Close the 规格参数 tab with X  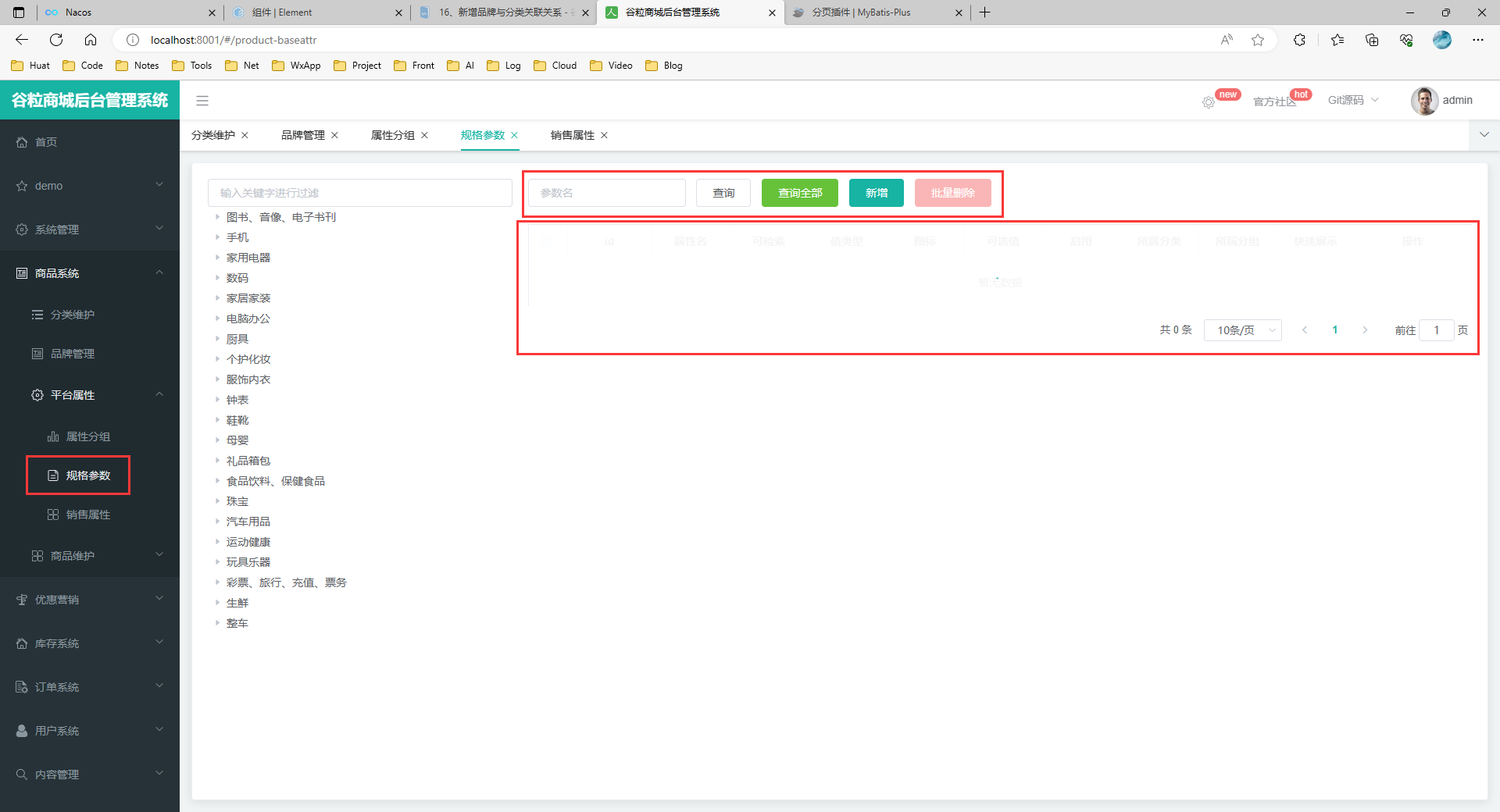coord(514,136)
